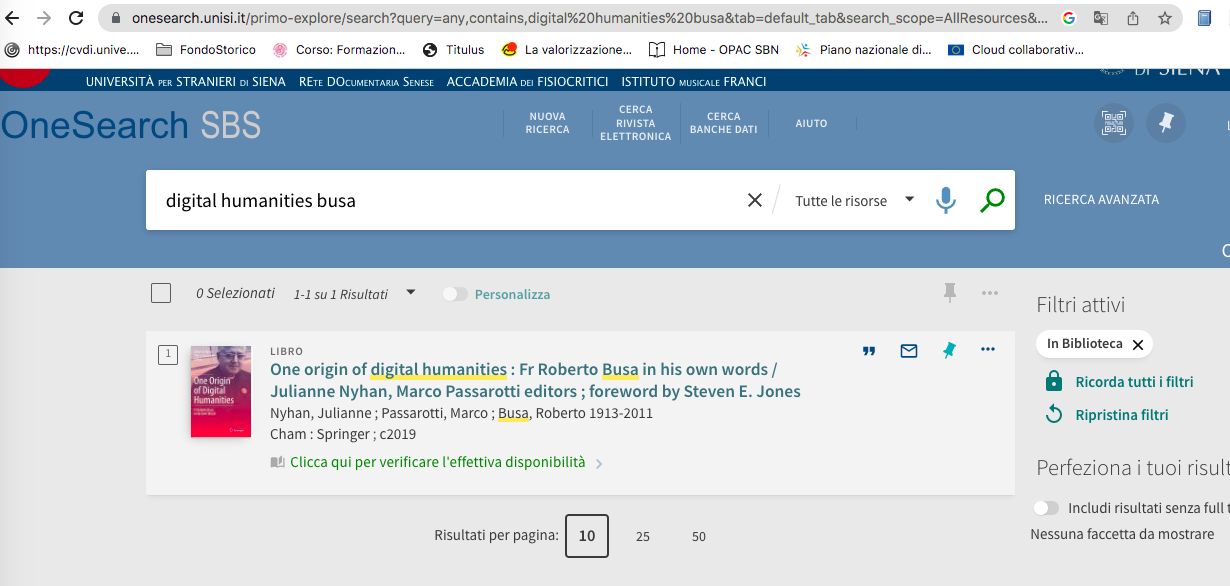Screen dimensions: 1230x586
Task: Open the Corso: Formazion... bookmark
Action: [x=339, y=49]
